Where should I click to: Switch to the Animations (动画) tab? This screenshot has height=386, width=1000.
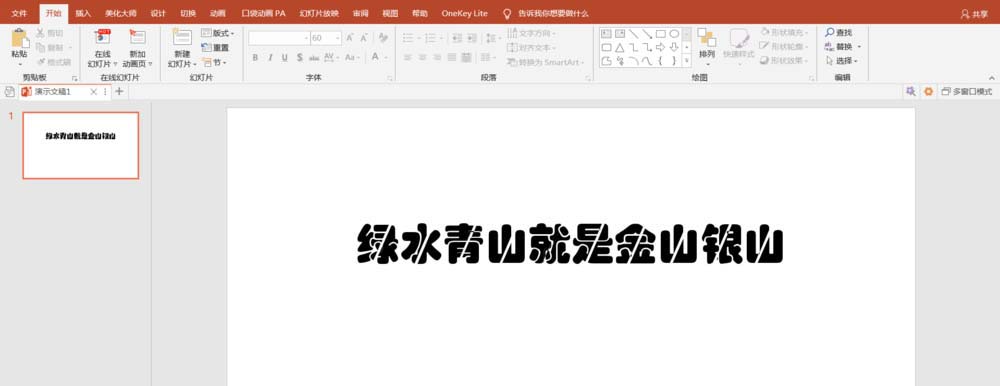pos(218,13)
